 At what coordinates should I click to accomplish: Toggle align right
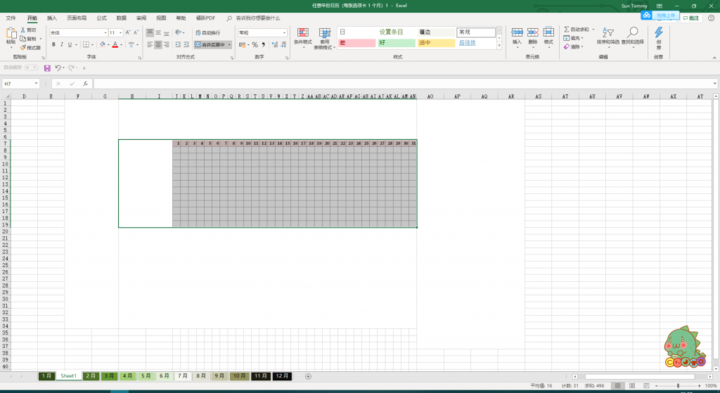pos(167,45)
